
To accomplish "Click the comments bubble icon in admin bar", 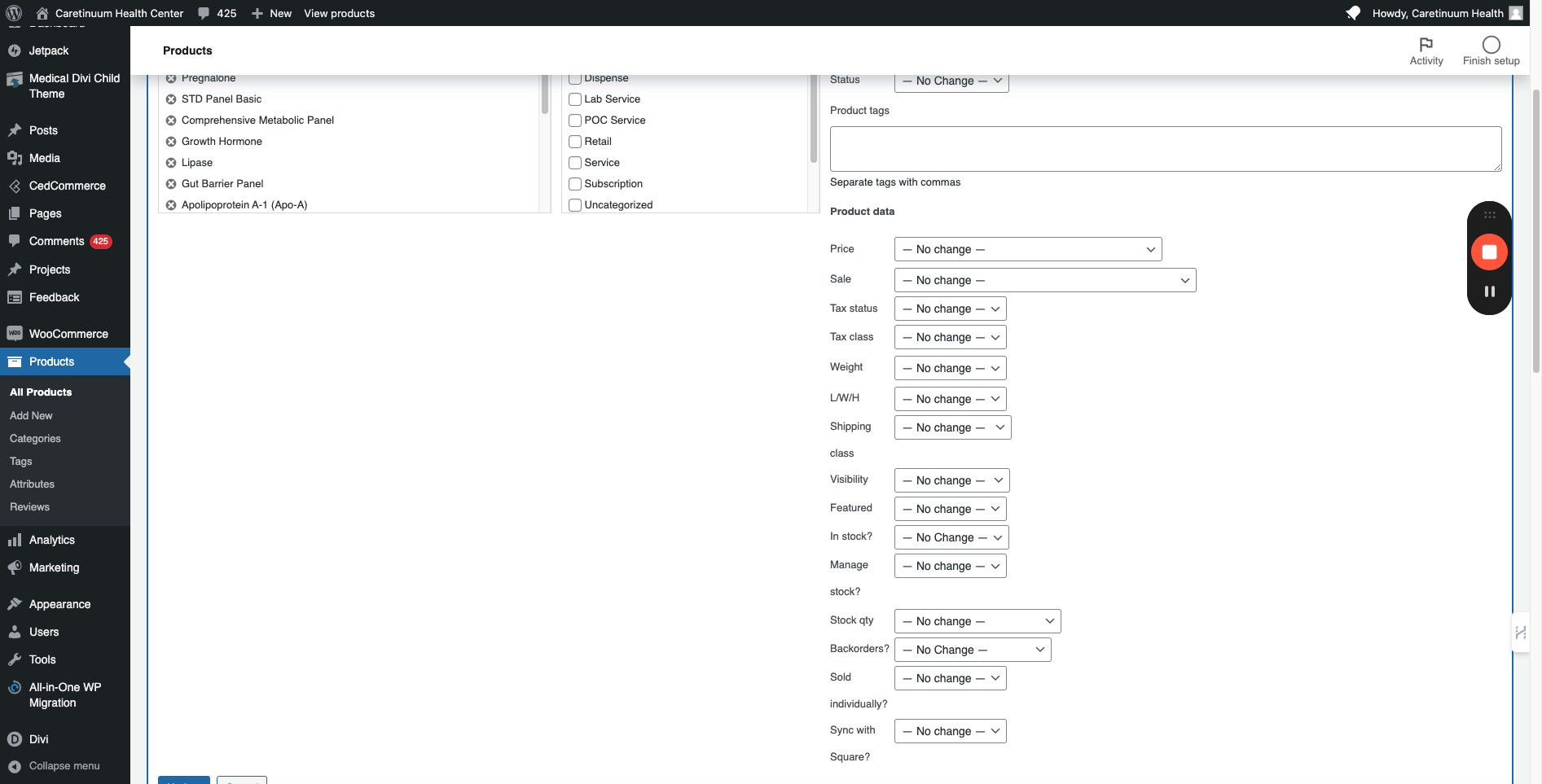I will coord(204,13).
